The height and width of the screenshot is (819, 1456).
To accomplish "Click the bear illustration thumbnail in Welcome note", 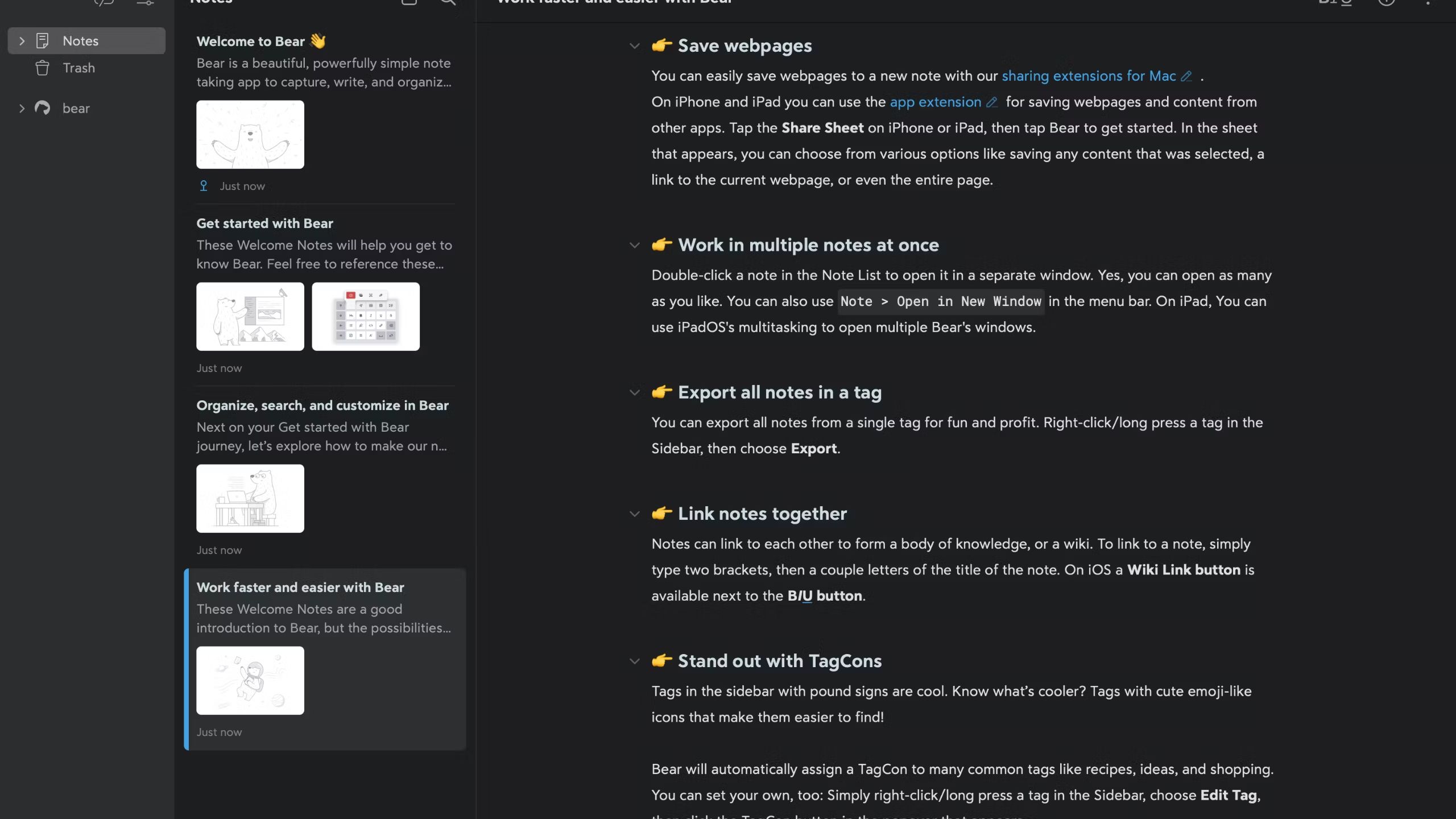I will point(250,134).
